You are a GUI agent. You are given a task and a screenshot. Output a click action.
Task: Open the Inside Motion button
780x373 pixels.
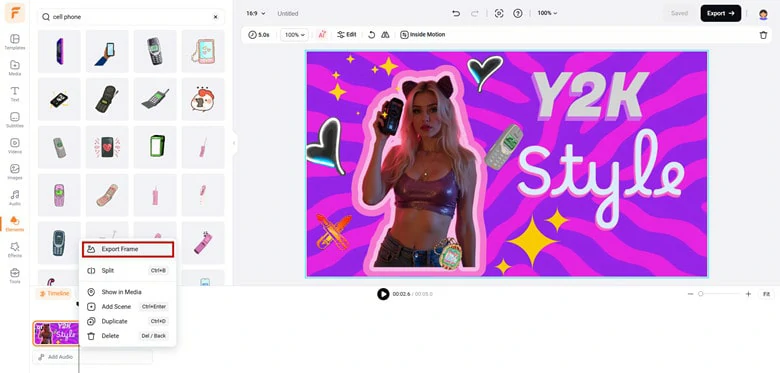tap(423, 35)
